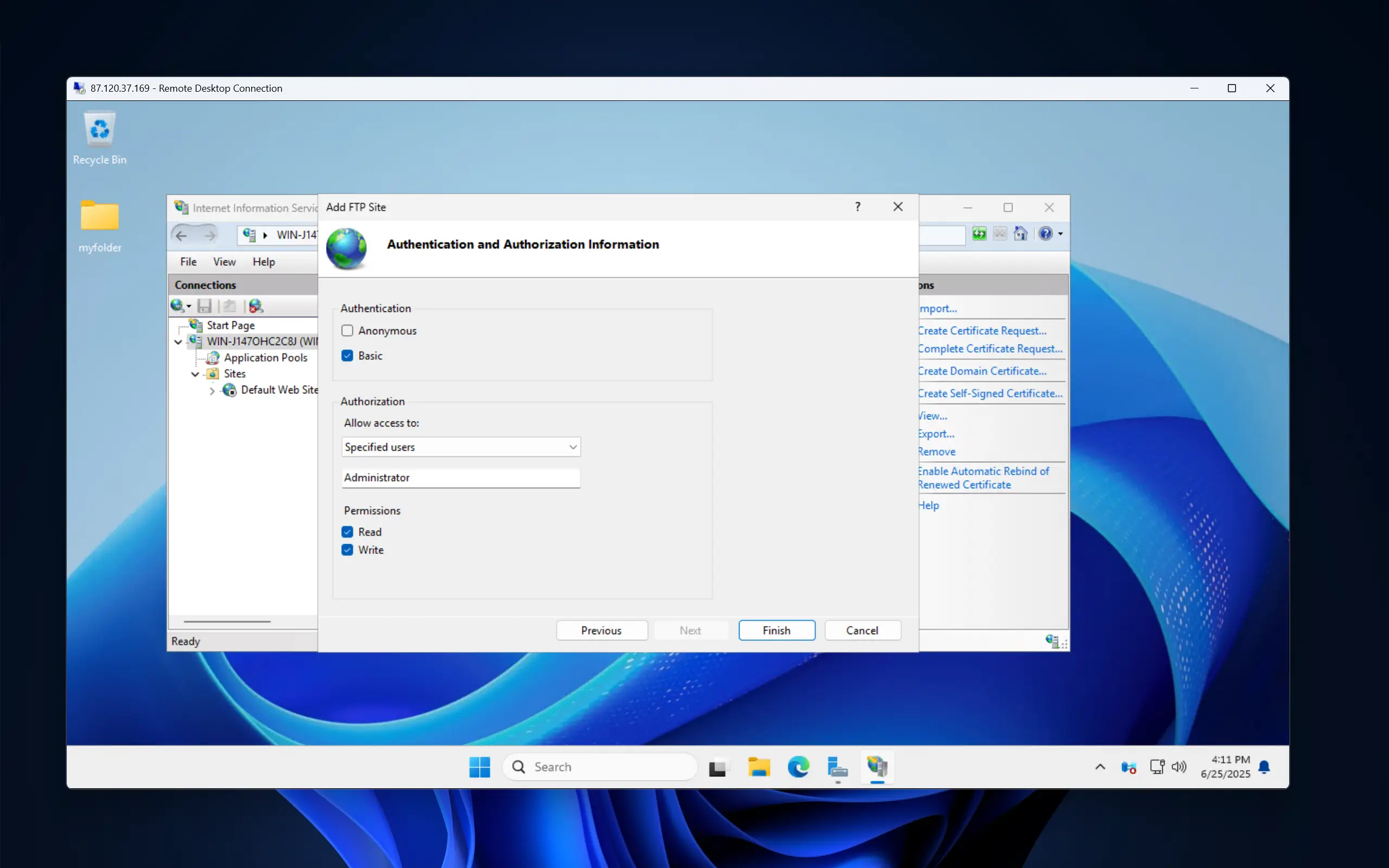The width and height of the screenshot is (1389, 868).
Task: Click the save icon in Connections toolbar
Action: click(x=205, y=306)
